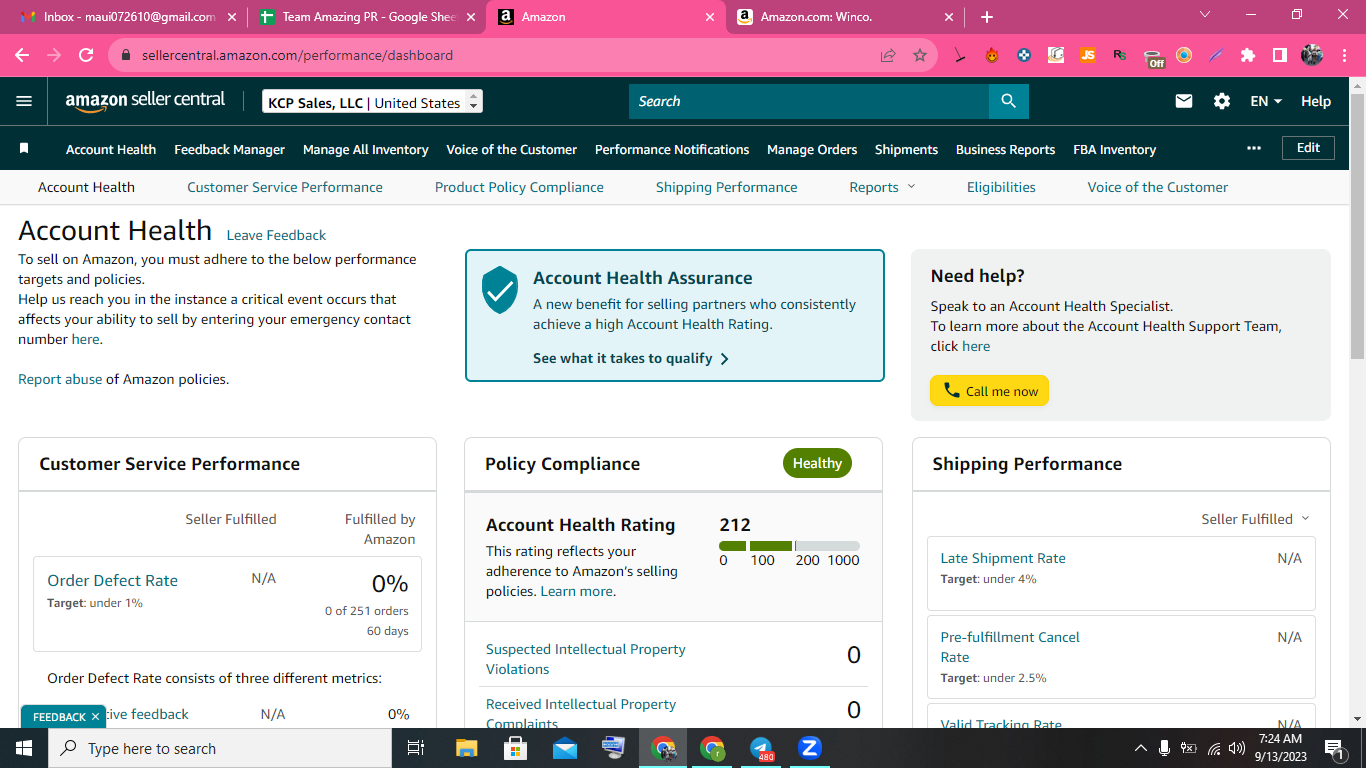
Task: Open the Late Shipment Rate link
Action: point(1003,558)
